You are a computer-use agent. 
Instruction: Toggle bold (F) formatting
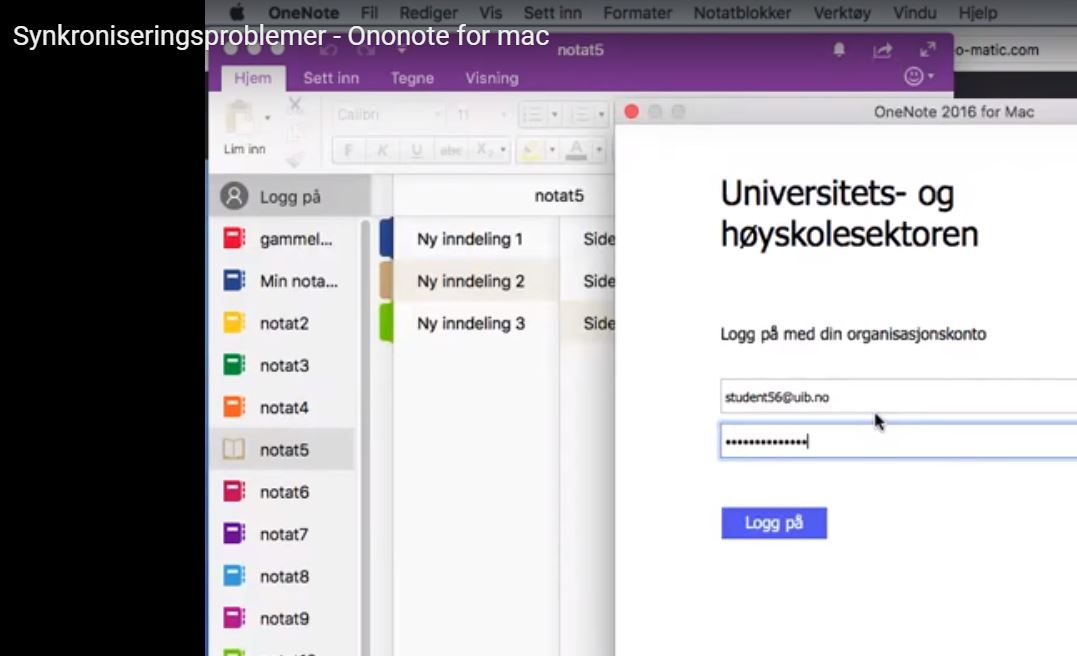pos(349,150)
